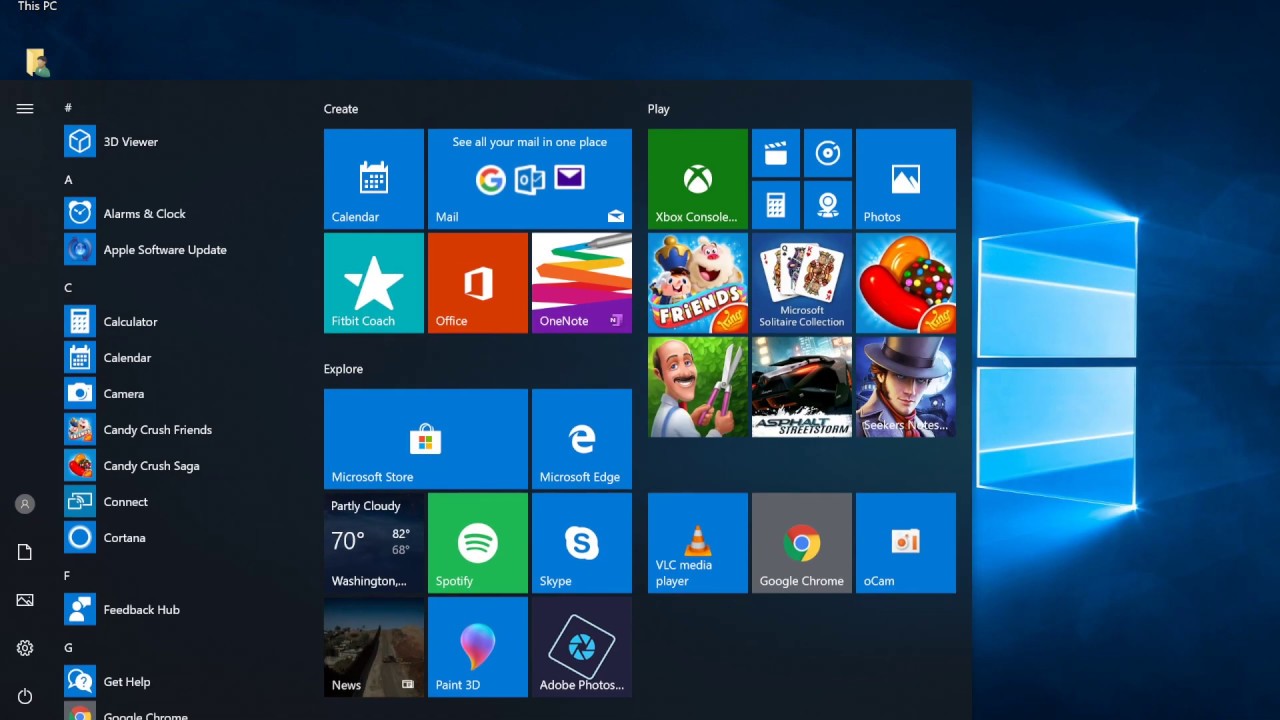This screenshot has height=720, width=1280.
Task: Open the Power options menu
Action: click(25, 696)
